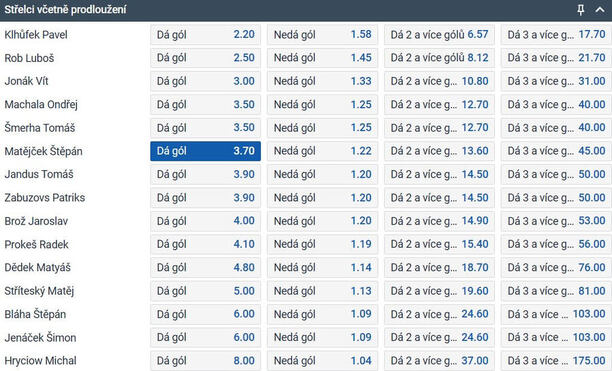Screen dimensions: 612x371
Task: Choose 2+ goals 14.50 for Zabuzovs
Action: [439, 197]
